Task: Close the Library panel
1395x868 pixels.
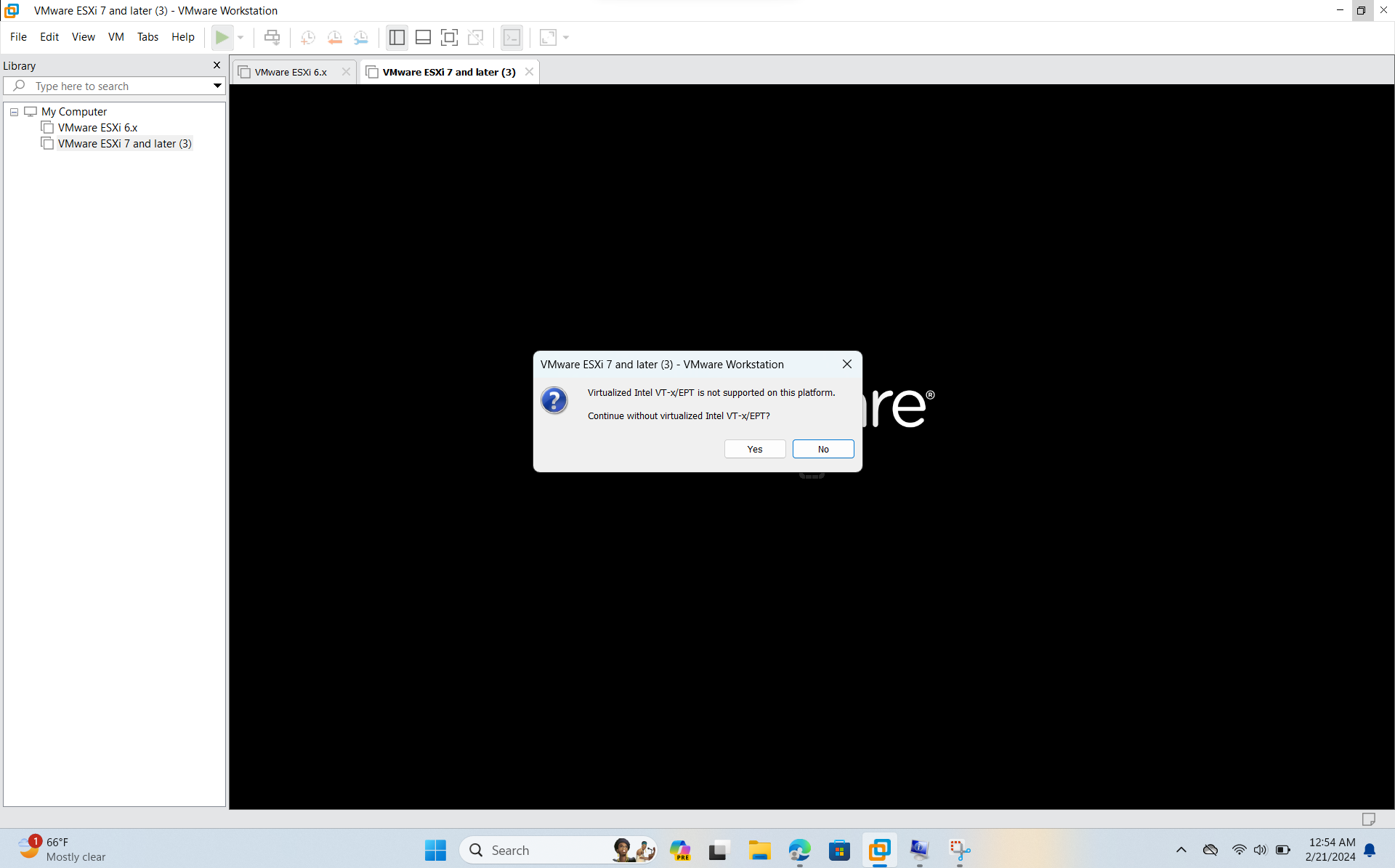Action: tap(217, 65)
